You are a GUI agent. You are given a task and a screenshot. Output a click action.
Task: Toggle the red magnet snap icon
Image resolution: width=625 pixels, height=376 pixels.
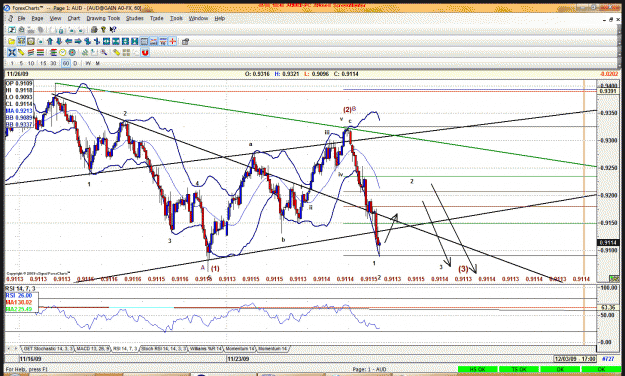(x=145, y=52)
